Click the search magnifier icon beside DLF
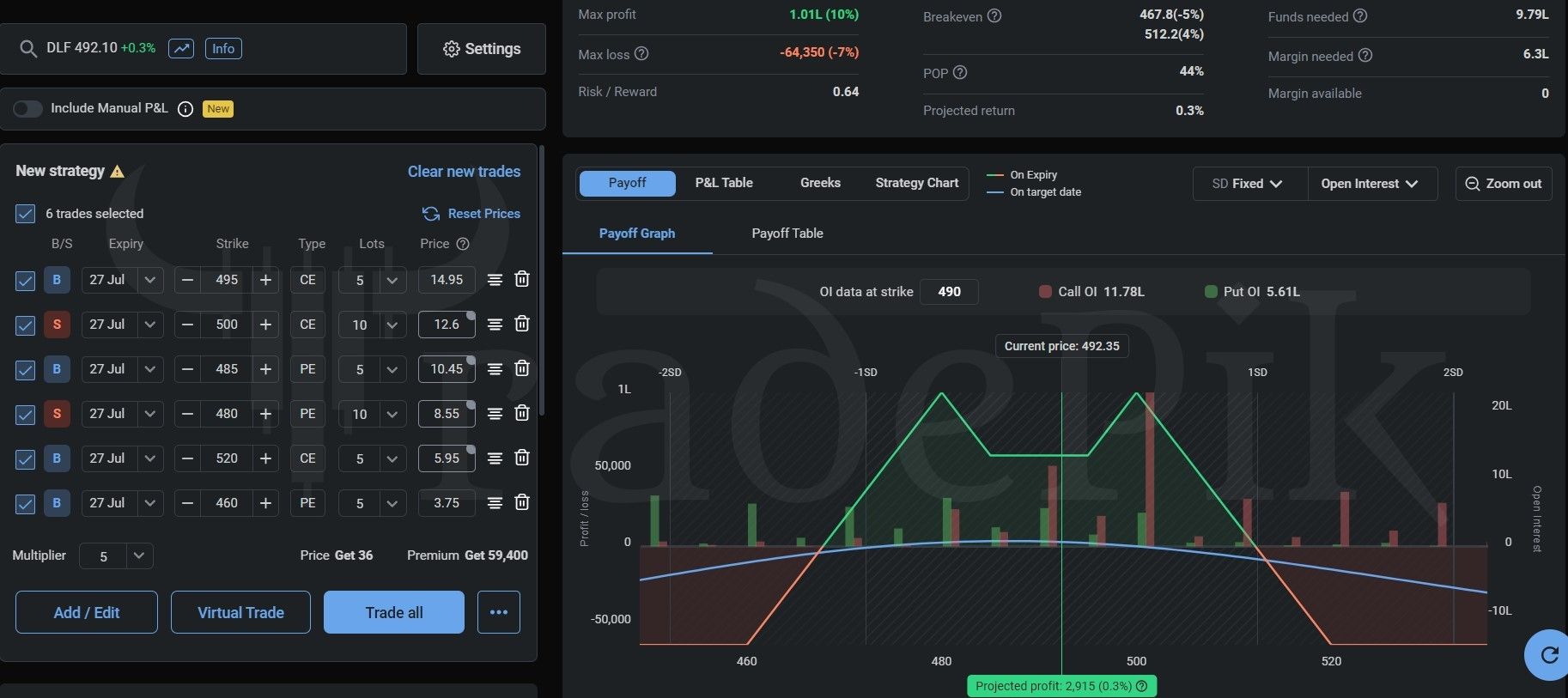Image resolution: width=1568 pixels, height=698 pixels. pyautogui.click(x=28, y=49)
